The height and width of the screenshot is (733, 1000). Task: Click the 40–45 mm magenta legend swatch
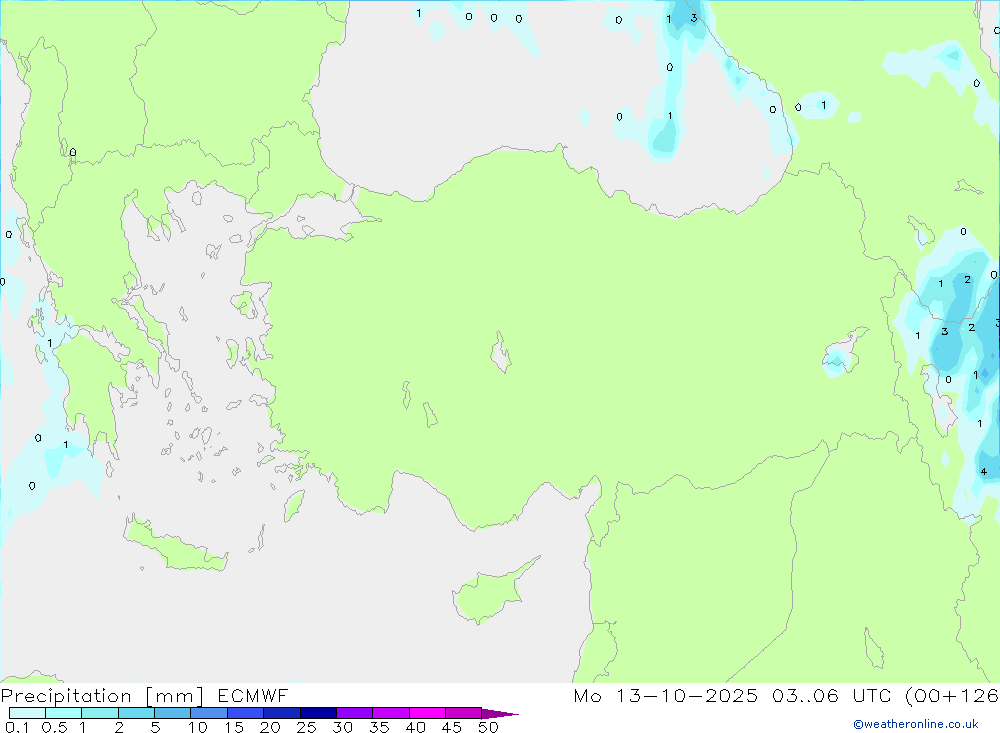427,713
